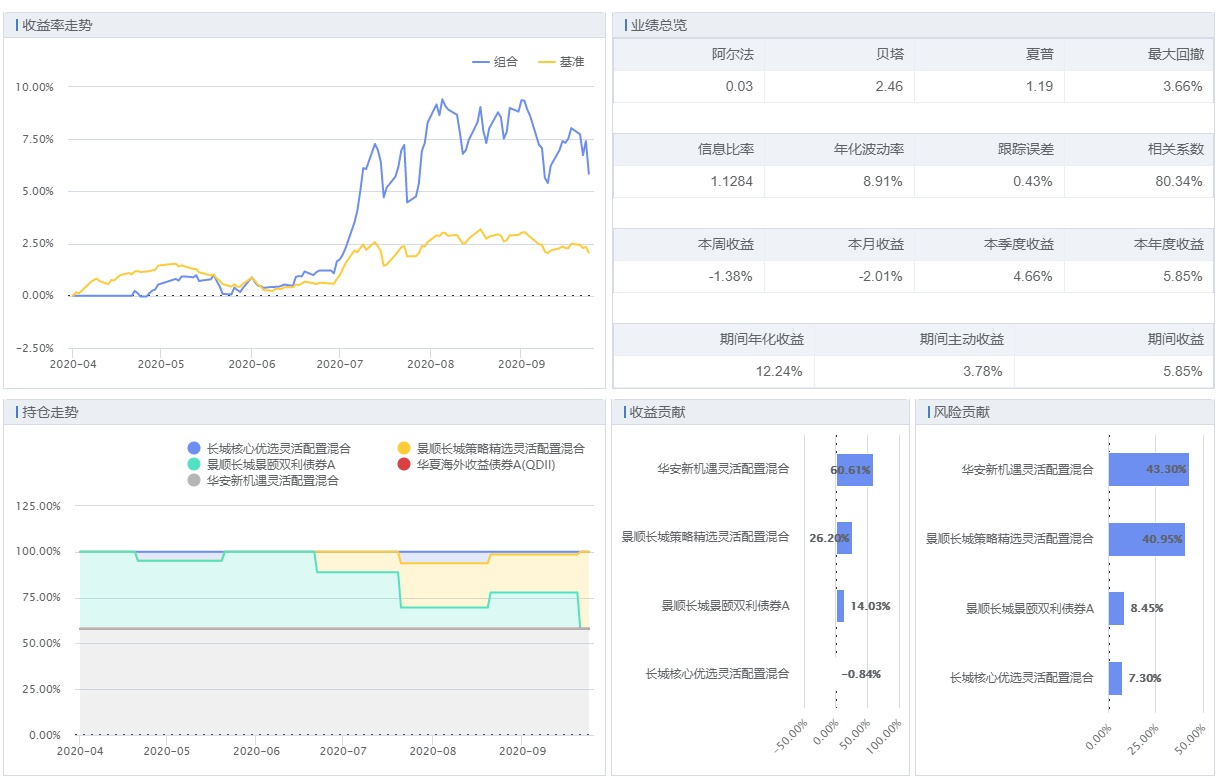Click the blue marker beside 收益贡献 title
The height and width of the screenshot is (778, 1220).
click(627, 411)
